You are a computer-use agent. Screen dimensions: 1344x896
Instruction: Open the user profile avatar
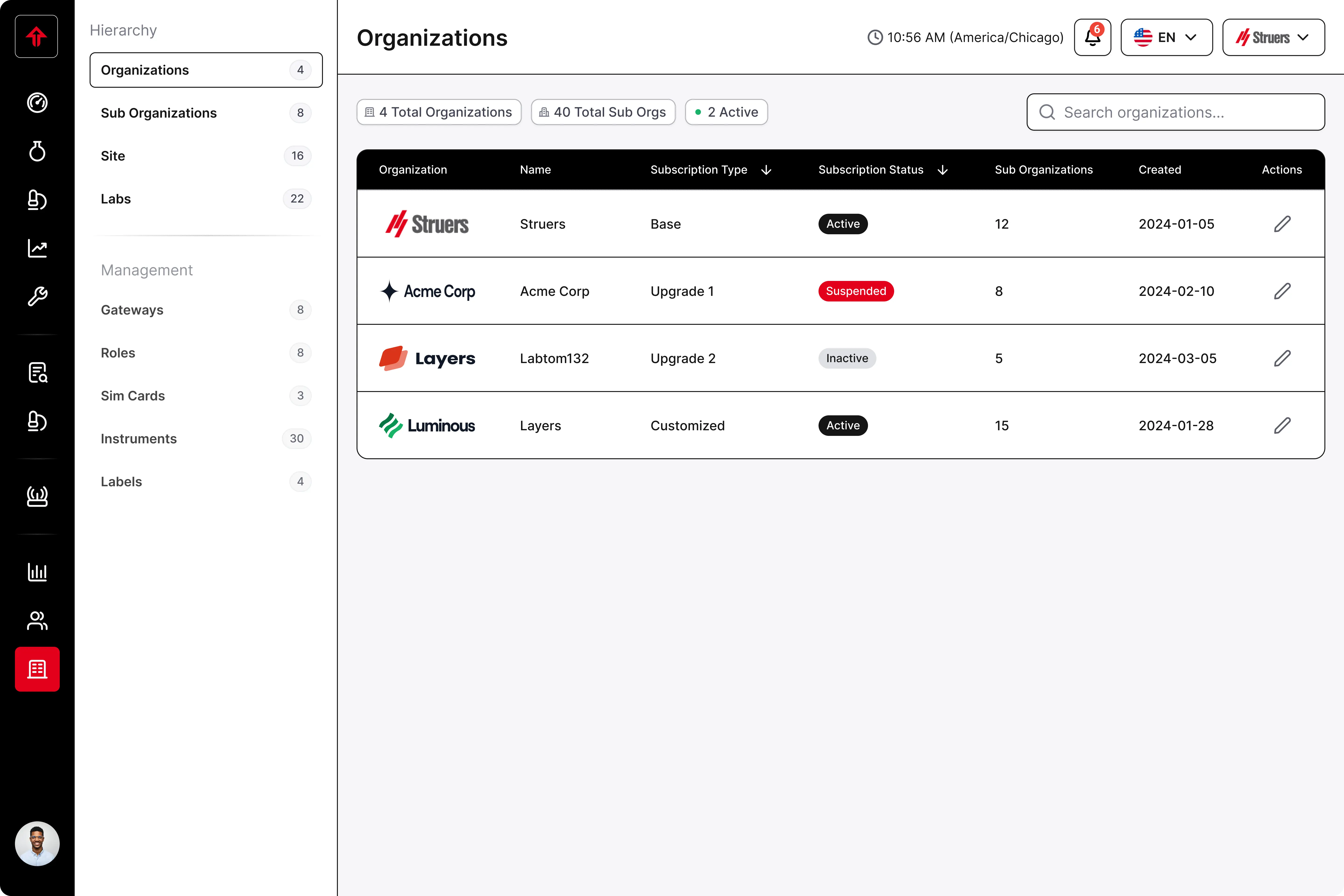click(37, 843)
